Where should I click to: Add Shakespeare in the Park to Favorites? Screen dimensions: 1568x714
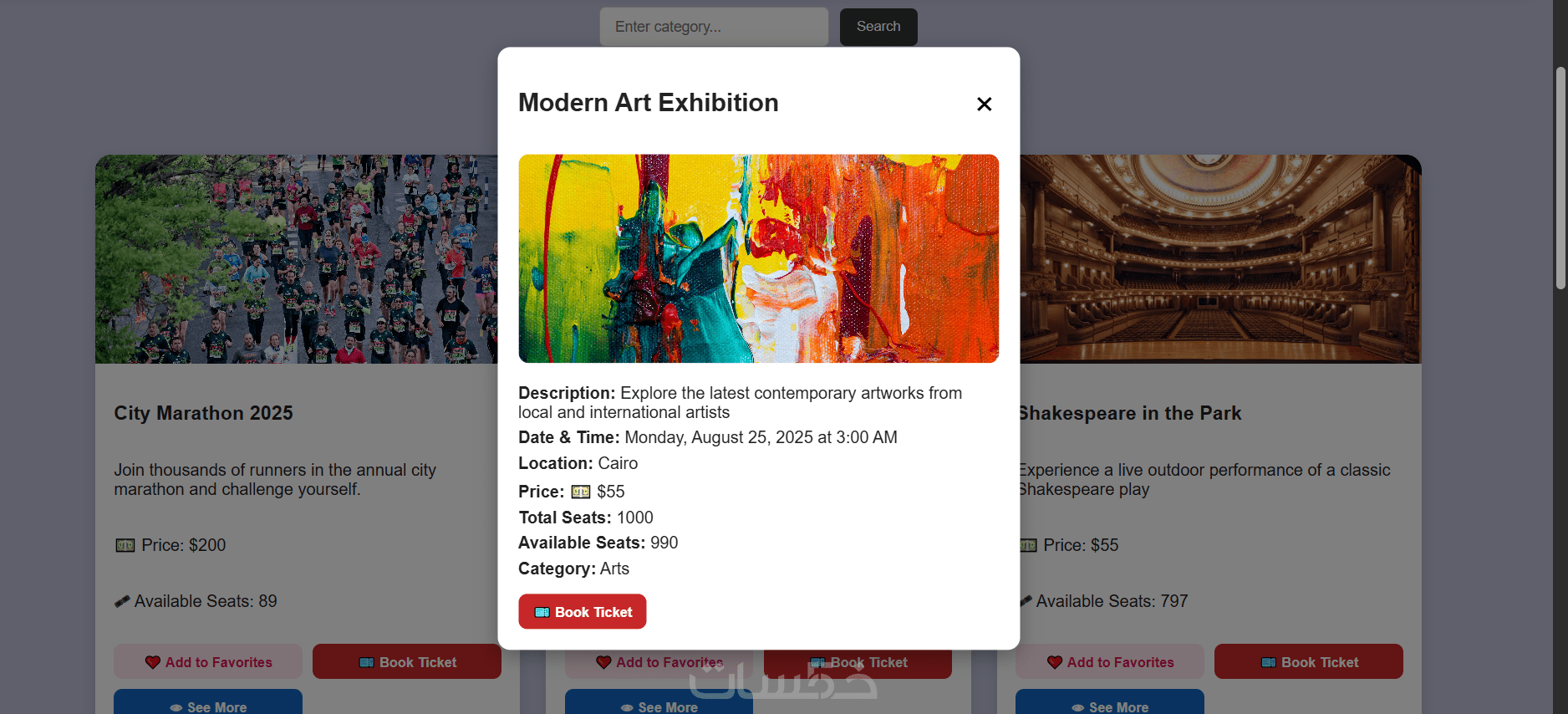[x=1110, y=662]
